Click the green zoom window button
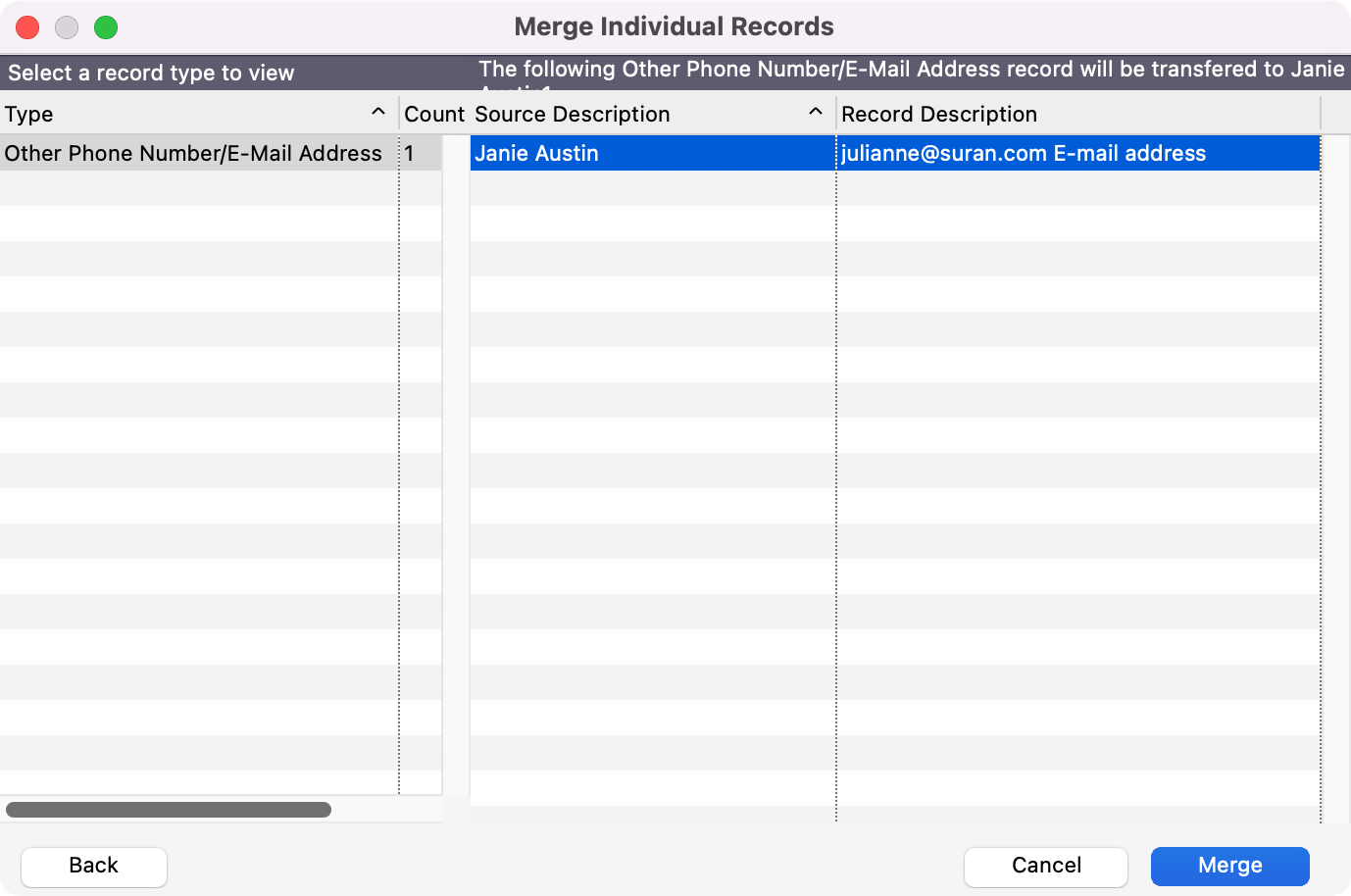1351x896 pixels. click(106, 27)
